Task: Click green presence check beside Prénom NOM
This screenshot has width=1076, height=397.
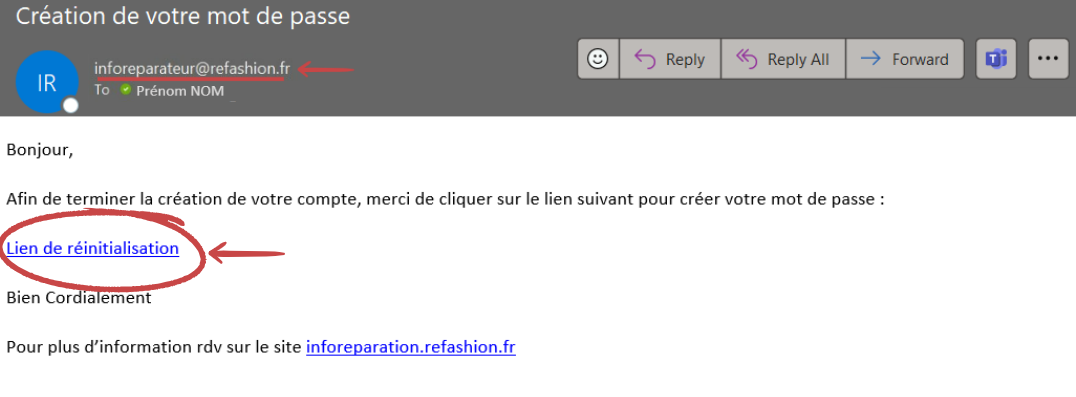Action: pos(125,90)
